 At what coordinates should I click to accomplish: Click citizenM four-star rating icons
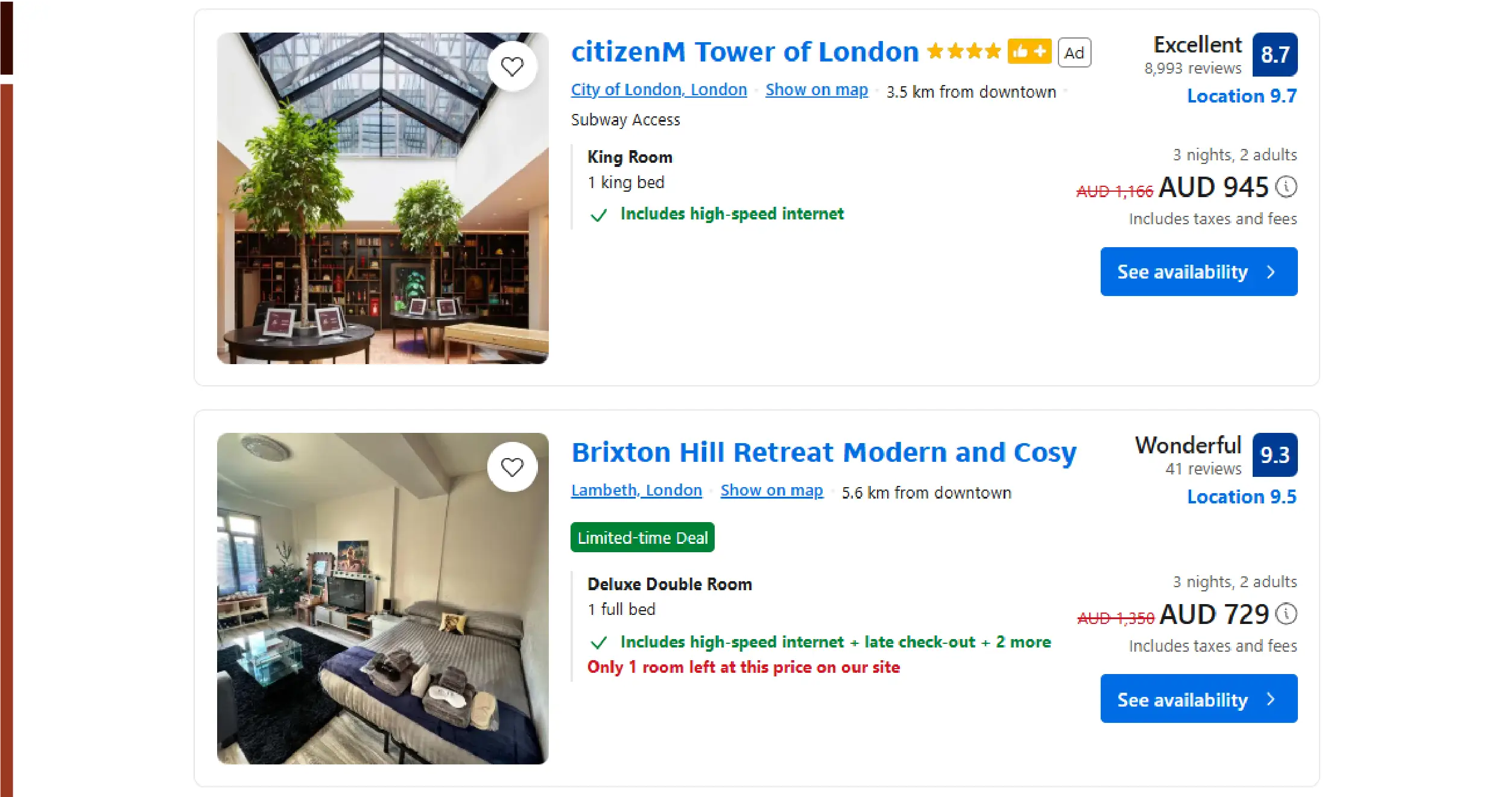(x=964, y=52)
